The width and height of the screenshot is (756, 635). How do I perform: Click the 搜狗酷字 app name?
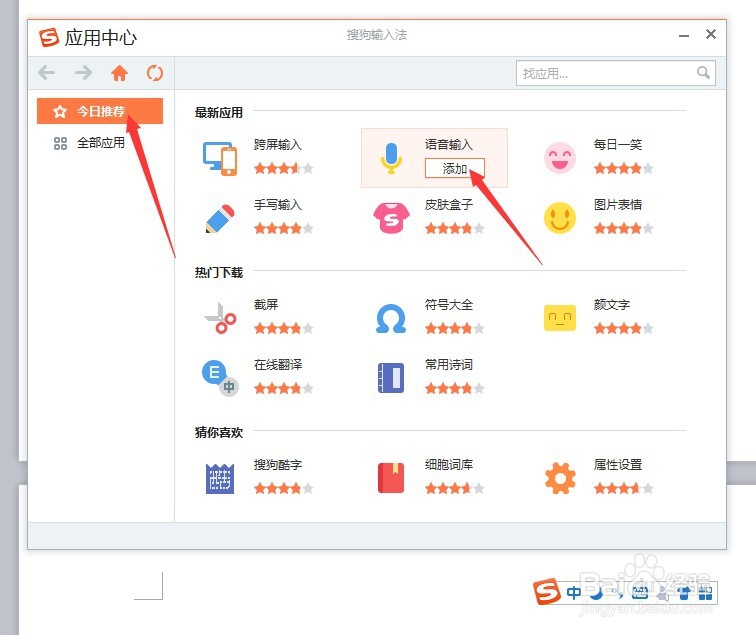pos(278,465)
